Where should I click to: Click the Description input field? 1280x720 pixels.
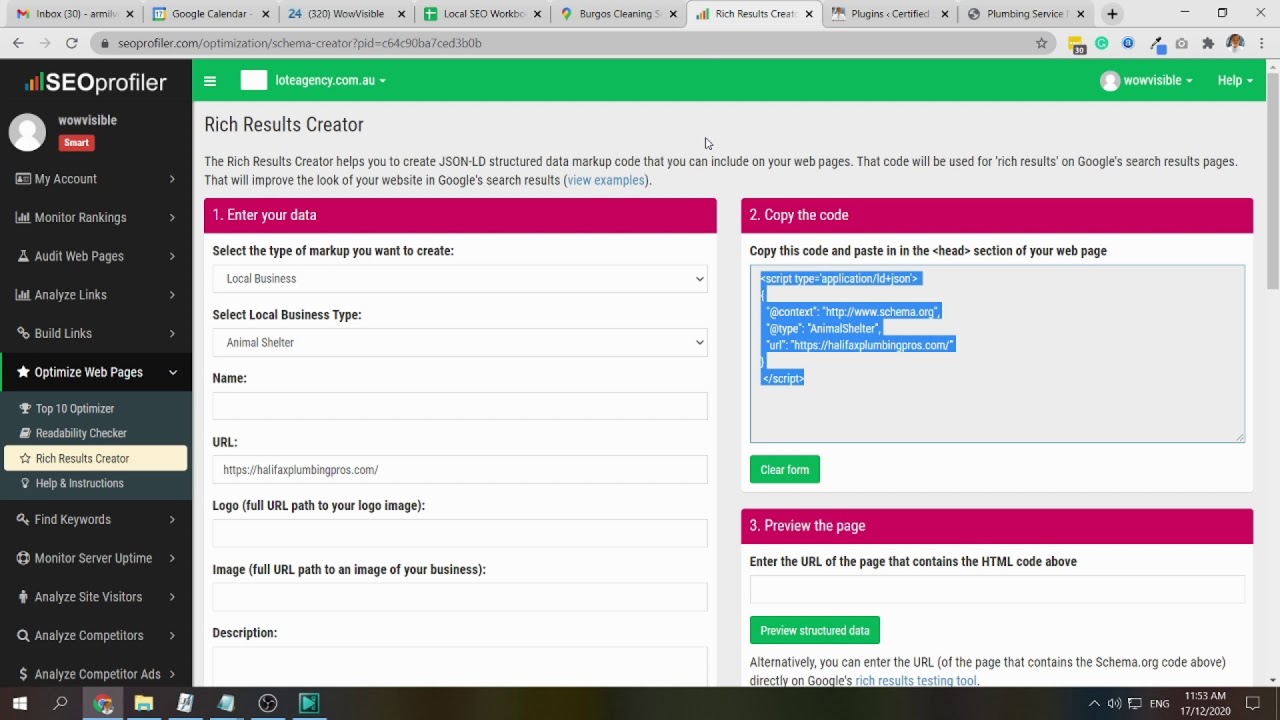pyautogui.click(x=460, y=667)
